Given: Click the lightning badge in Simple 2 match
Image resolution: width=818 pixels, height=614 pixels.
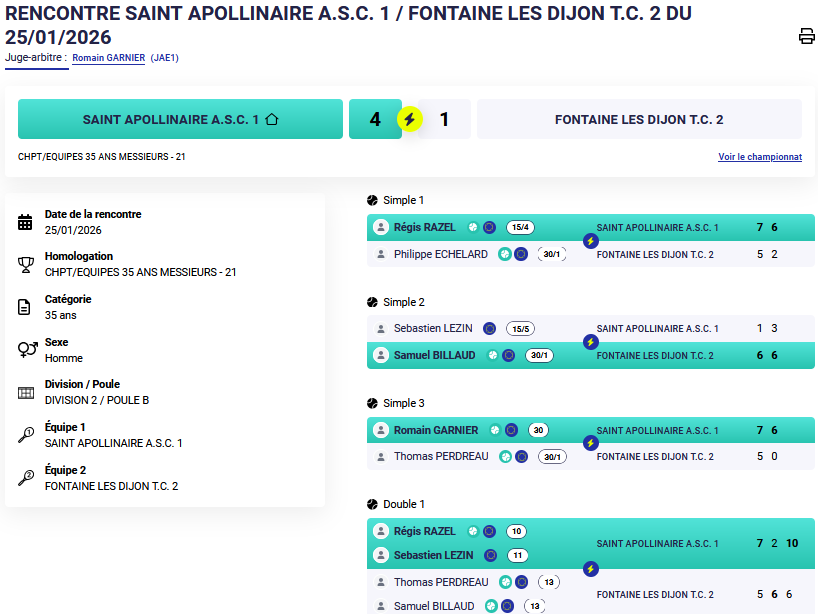Looking at the screenshot, I should 590,342.
